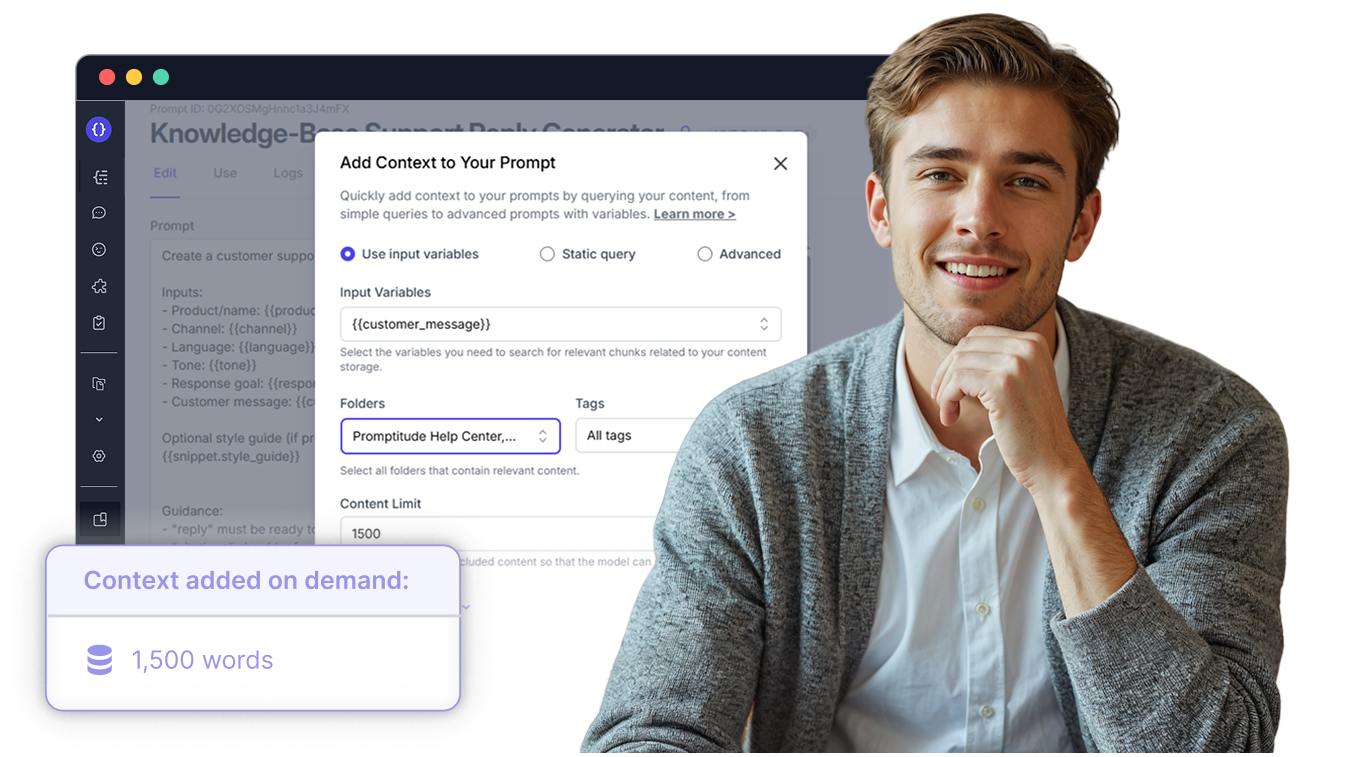This screenshot has height=757, width=1353.
Task: Click the prompt line "- Tone: {{tone}}"
Action: point(209,365)
